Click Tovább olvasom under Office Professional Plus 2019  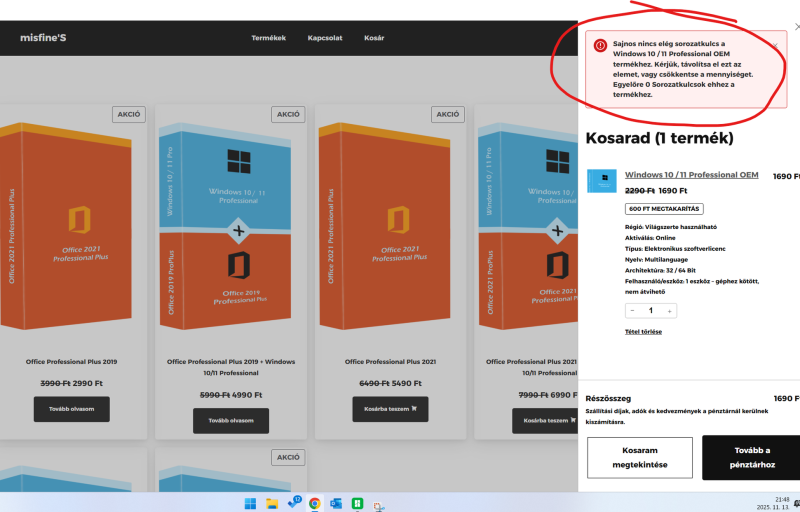(x=71, y=409)
